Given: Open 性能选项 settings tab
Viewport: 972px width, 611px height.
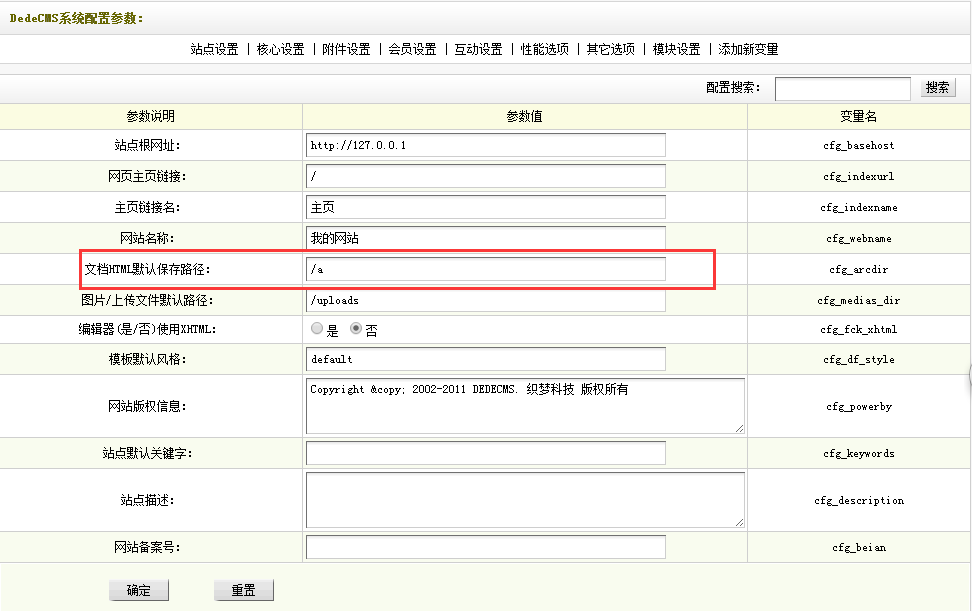Looking at the screenshot, I should (544, 49).
